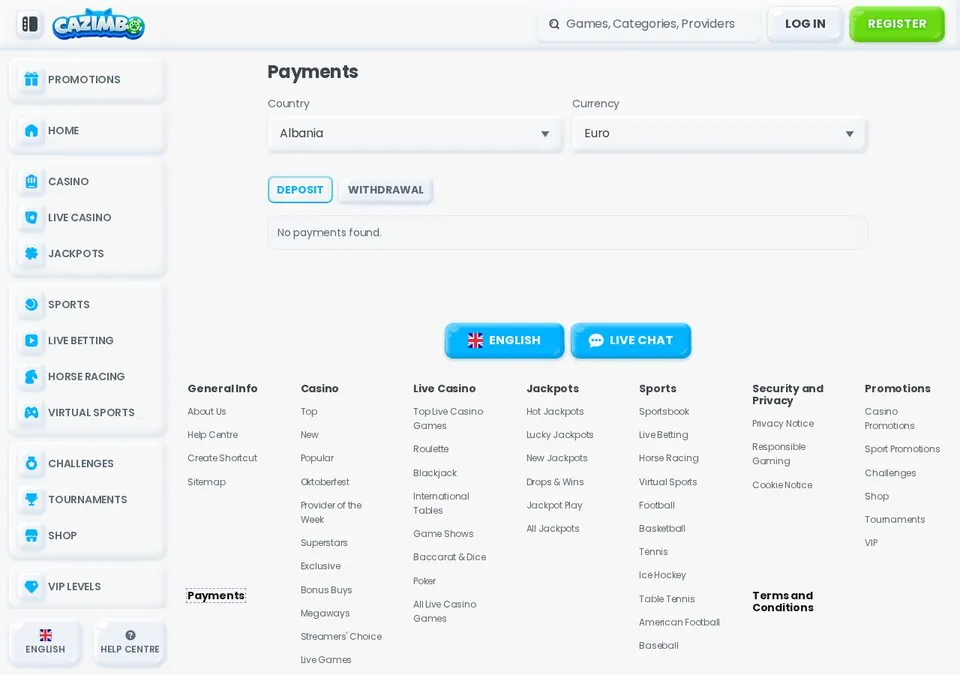Click the Cazimbo logo
The image size is (960, 675).
[99, 25]
